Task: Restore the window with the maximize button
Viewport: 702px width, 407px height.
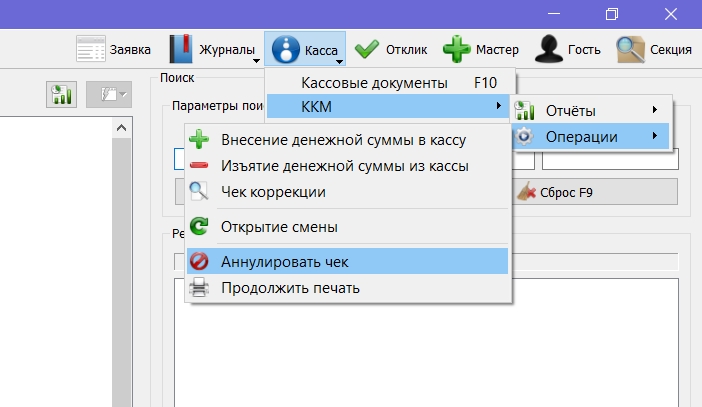Action: tap(612, 14)
